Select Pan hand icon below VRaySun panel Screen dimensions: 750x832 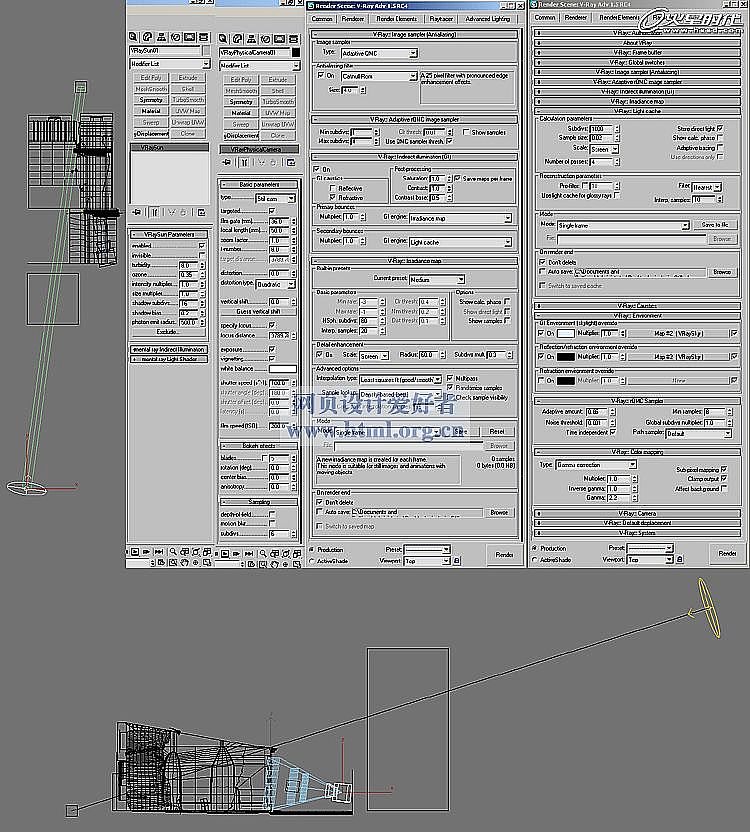click(184, 562)
